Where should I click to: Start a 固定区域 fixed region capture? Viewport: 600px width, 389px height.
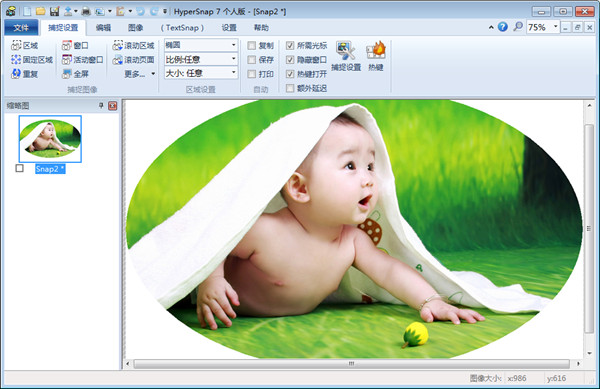click(32, 60)
